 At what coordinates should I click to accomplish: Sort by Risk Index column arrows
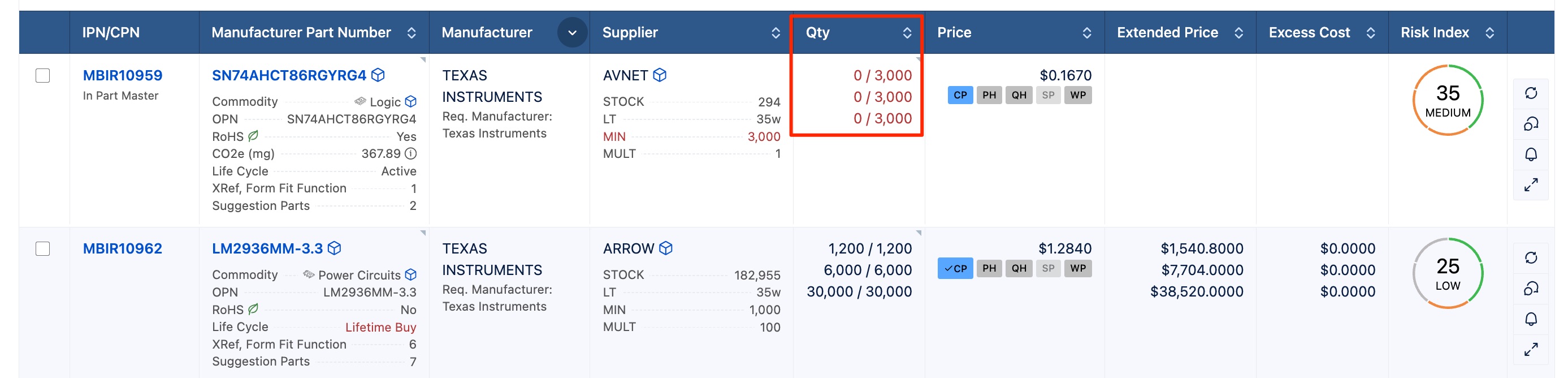point(1489,33)
